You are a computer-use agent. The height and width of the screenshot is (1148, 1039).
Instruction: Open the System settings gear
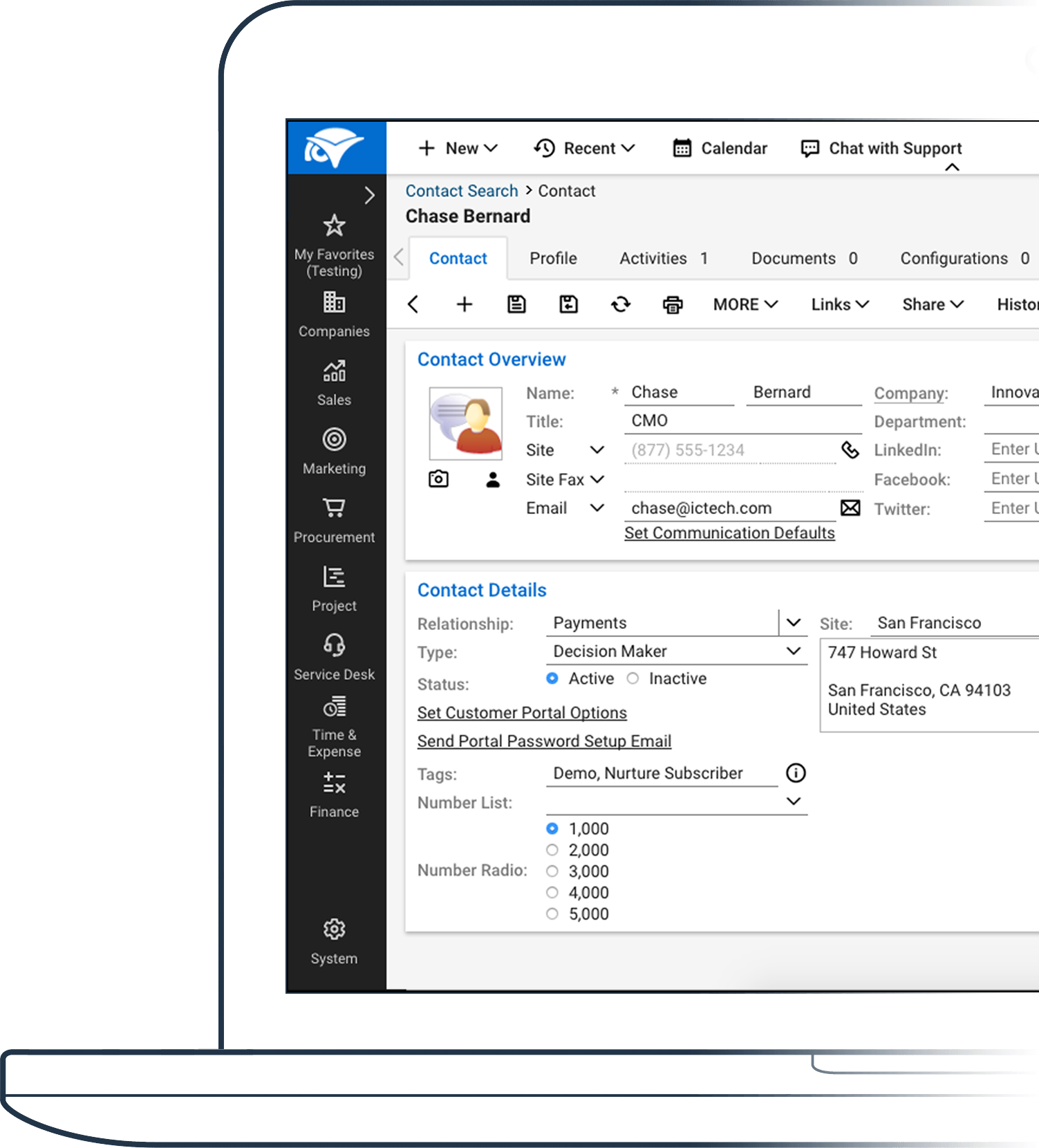tap(334, 943)
